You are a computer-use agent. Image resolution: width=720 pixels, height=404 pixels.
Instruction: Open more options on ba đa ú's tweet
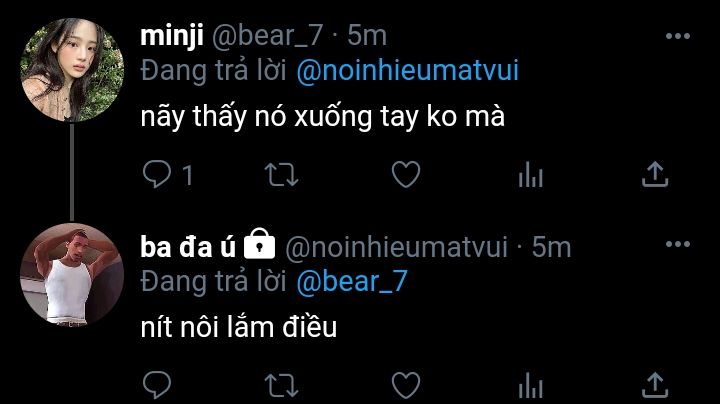[677, 246]
